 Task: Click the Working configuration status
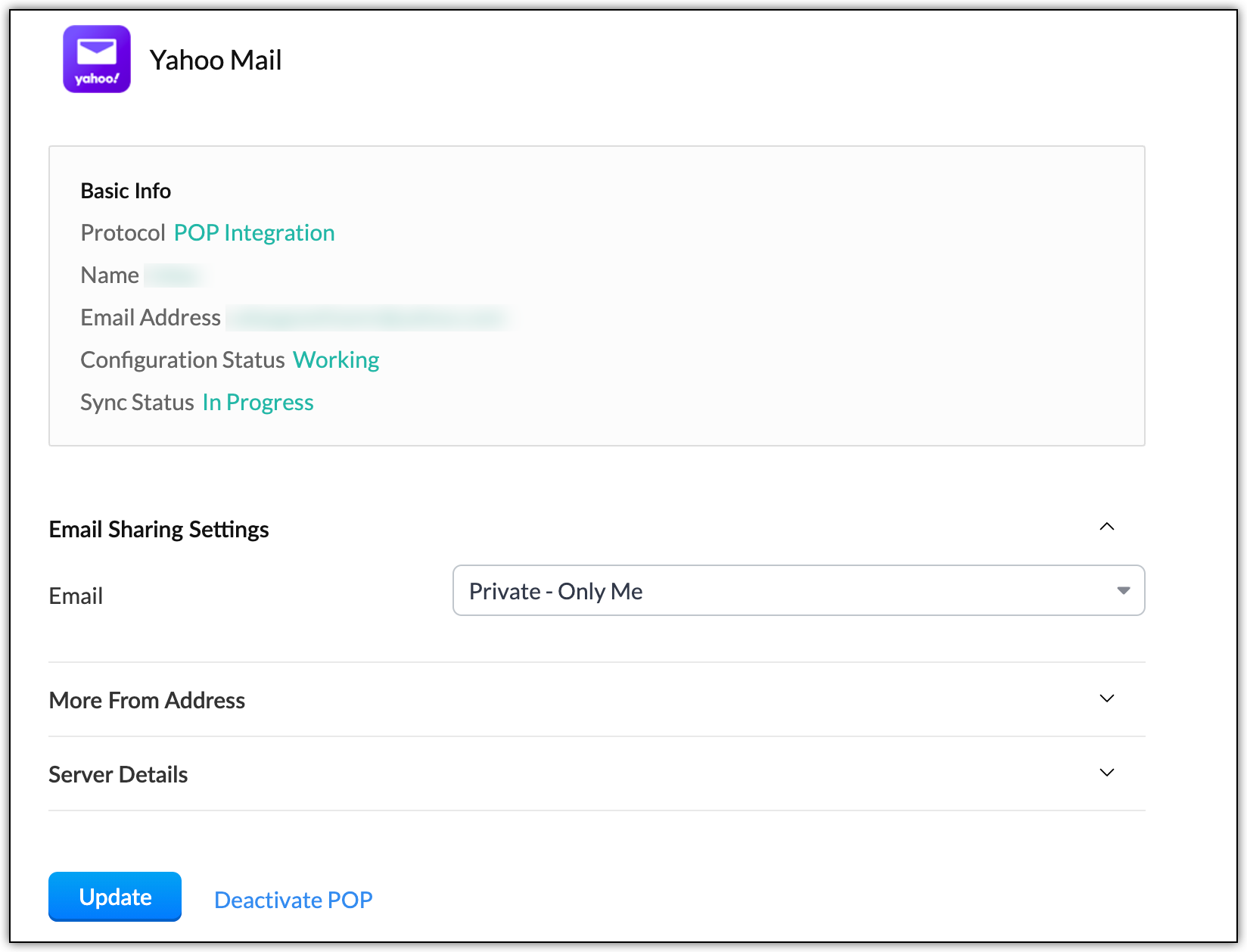pos(336,360)
